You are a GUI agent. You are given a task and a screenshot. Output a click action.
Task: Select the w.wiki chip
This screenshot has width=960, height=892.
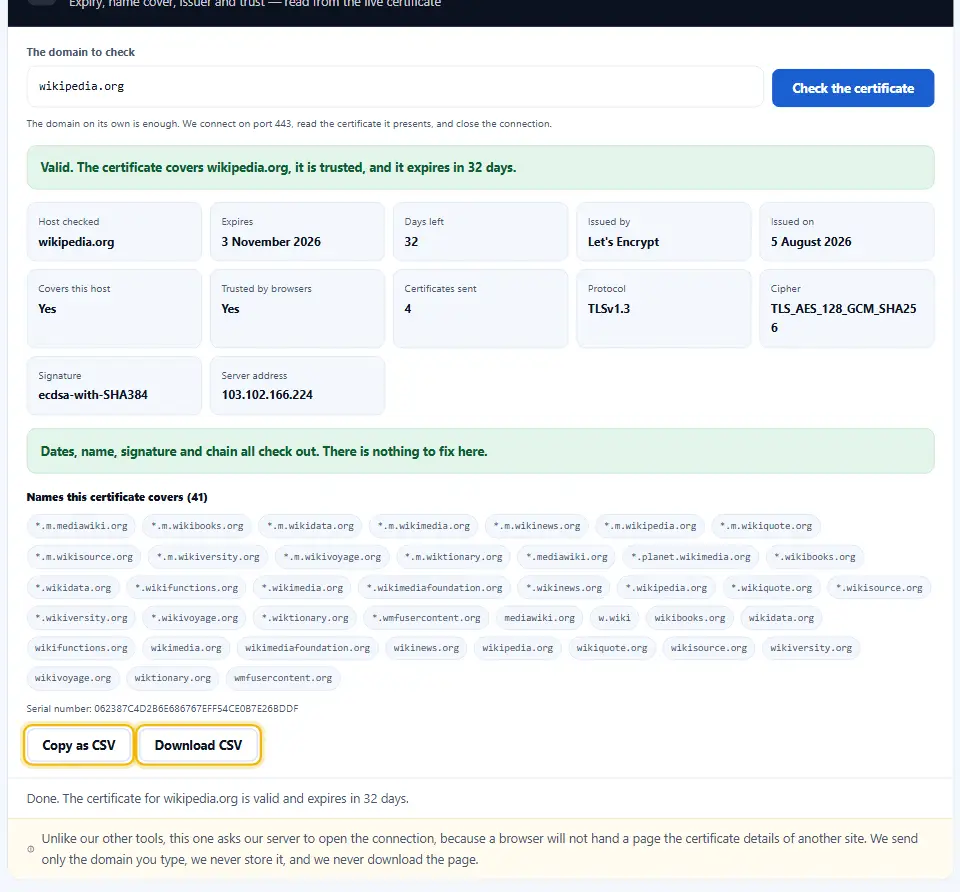pos(615,618)
